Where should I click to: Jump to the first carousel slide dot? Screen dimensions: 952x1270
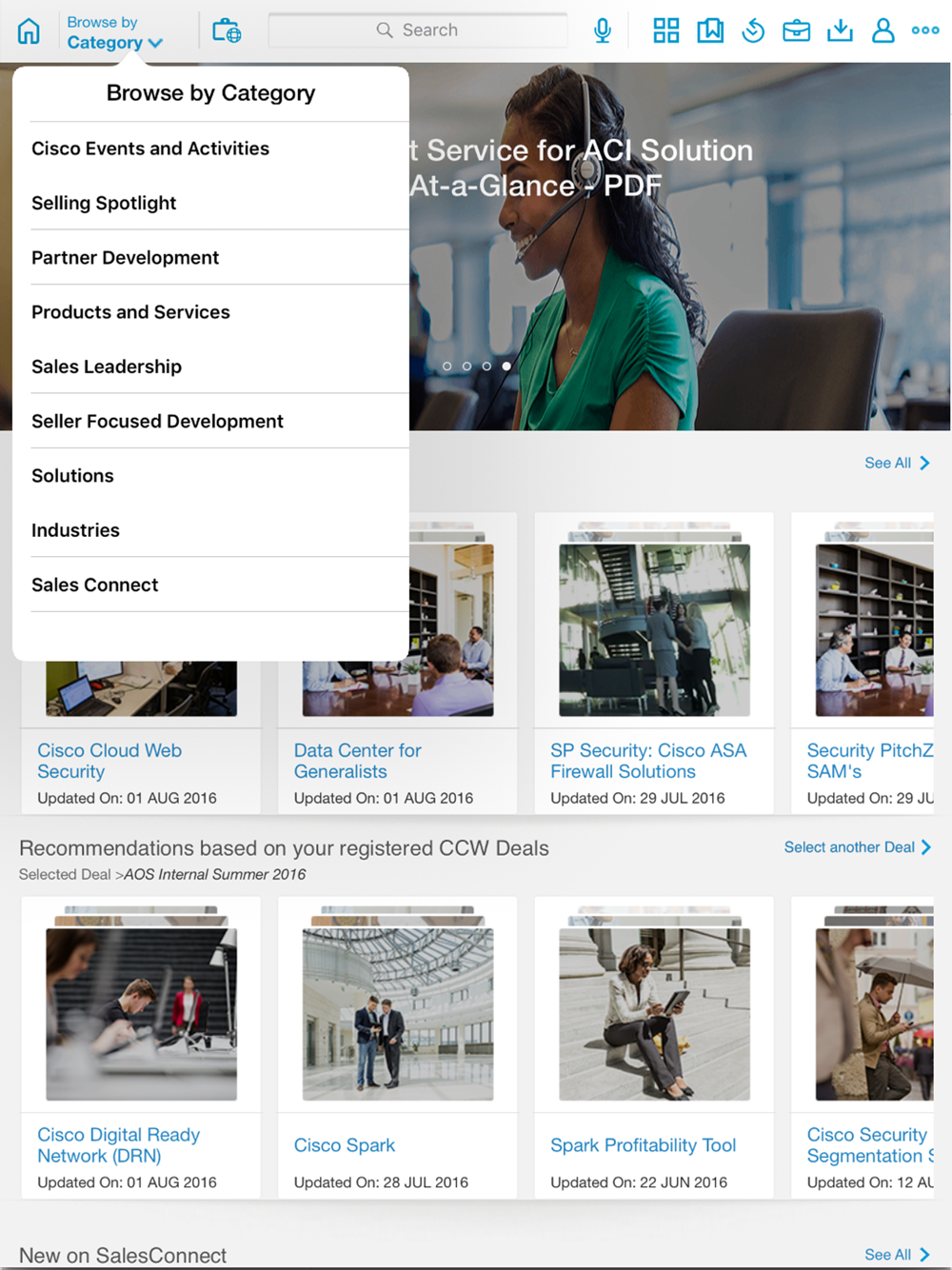[446, 367]
